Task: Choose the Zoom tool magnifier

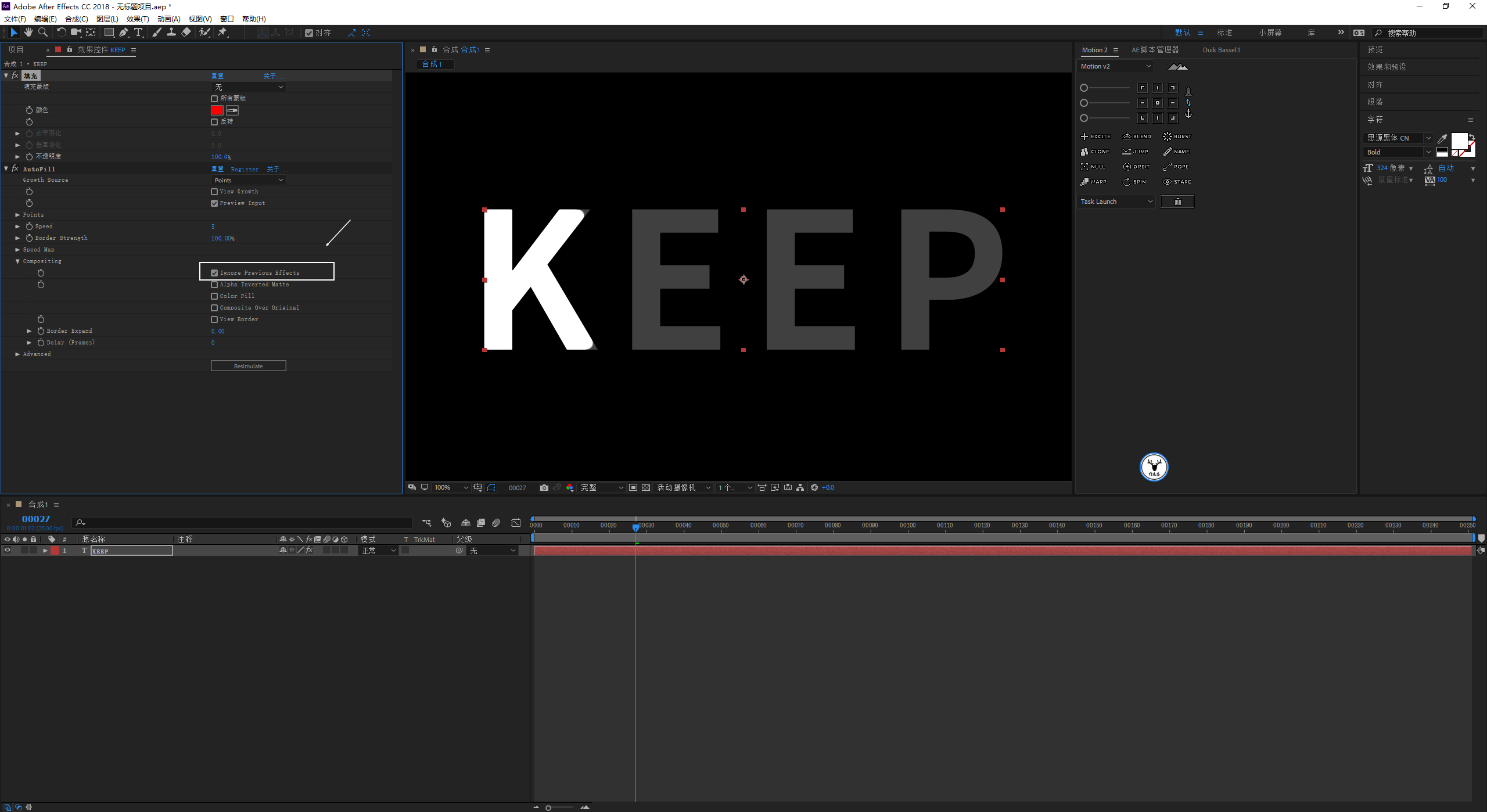Action: (42, 33)
